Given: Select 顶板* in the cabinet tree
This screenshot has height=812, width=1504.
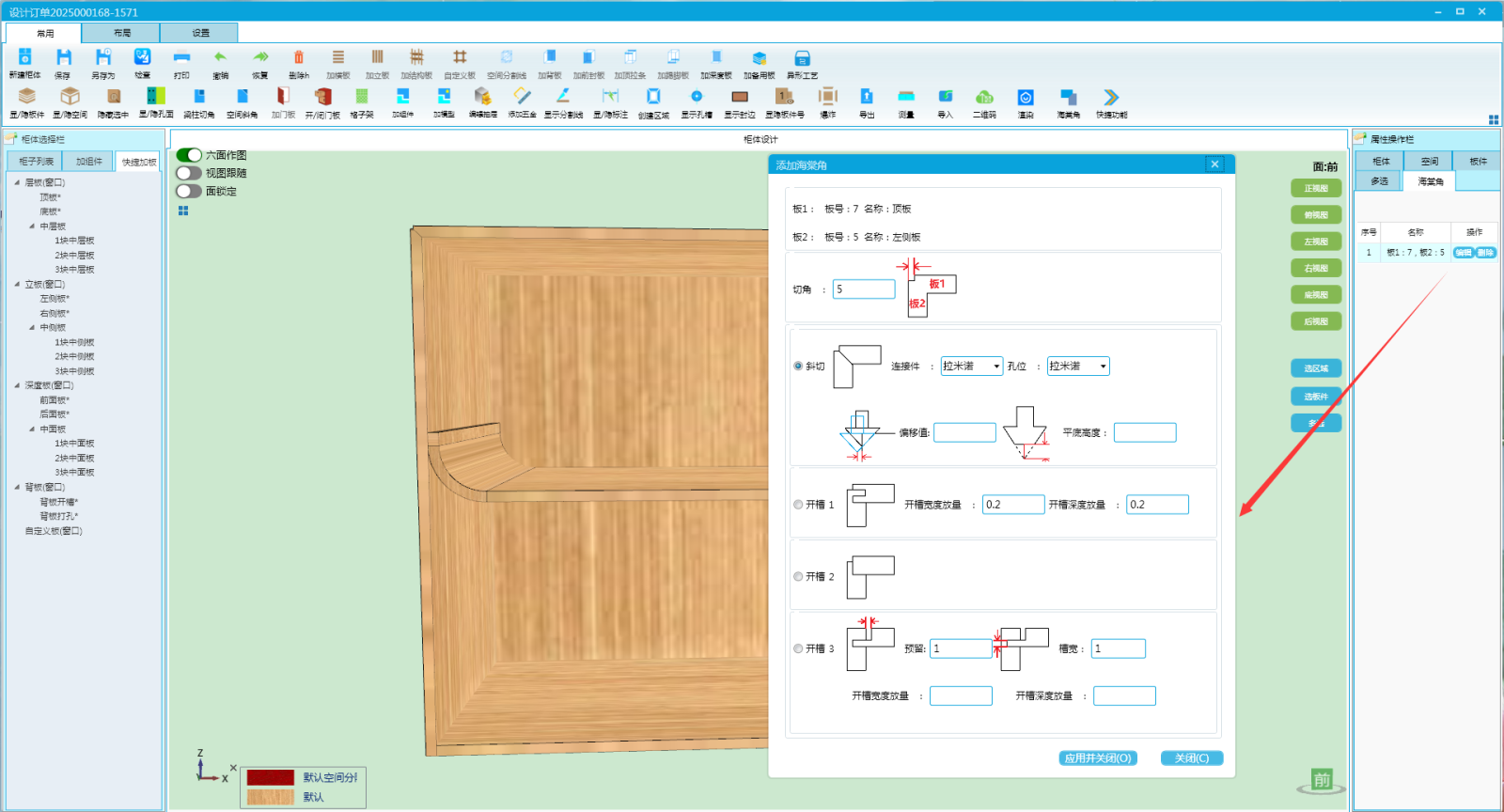Looking at the screenshot, I should 50,197.
